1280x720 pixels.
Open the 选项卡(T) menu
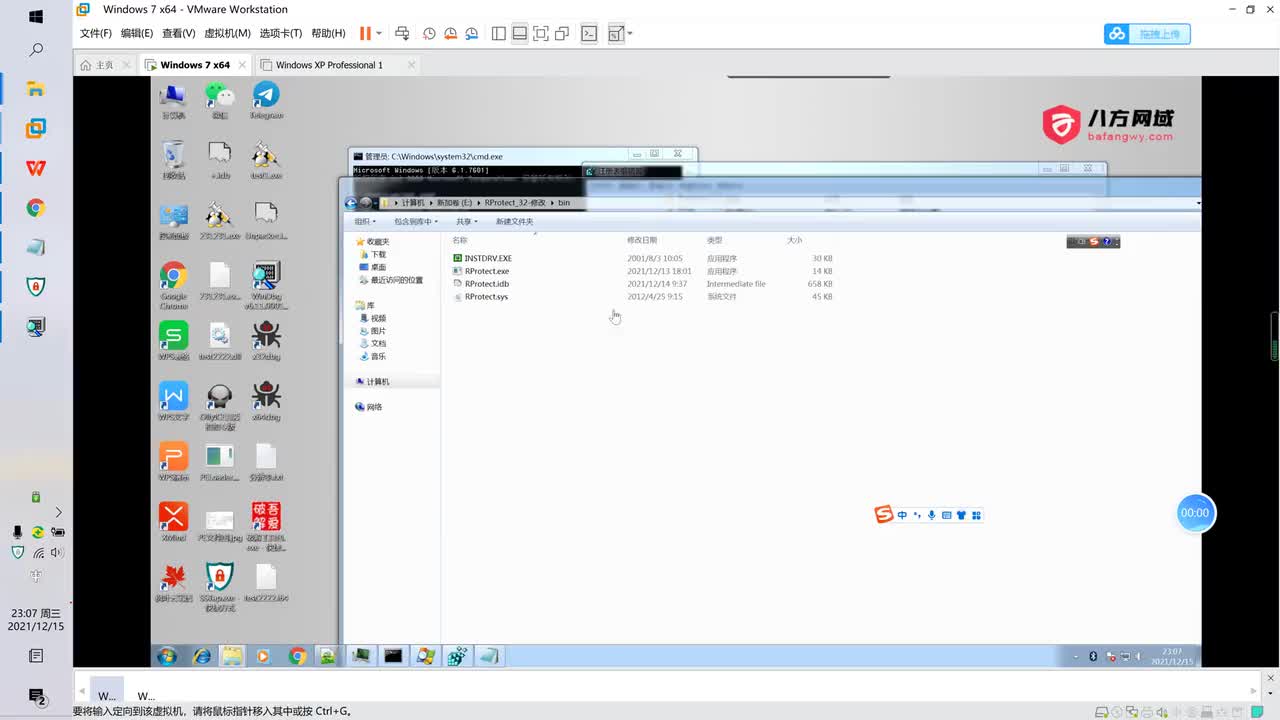pyautogui.click(x=281, y=33)
